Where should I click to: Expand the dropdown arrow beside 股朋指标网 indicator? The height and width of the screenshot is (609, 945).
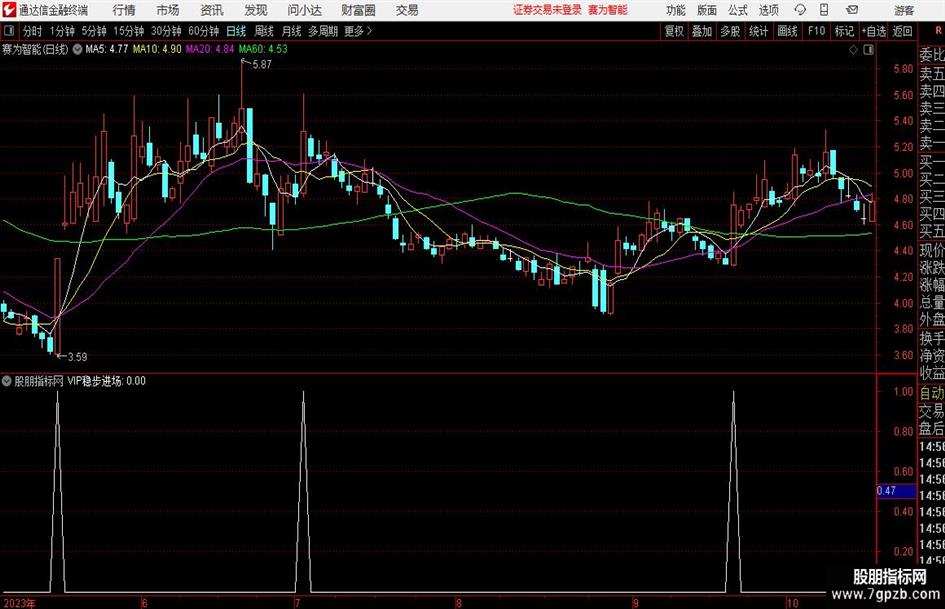7,381
